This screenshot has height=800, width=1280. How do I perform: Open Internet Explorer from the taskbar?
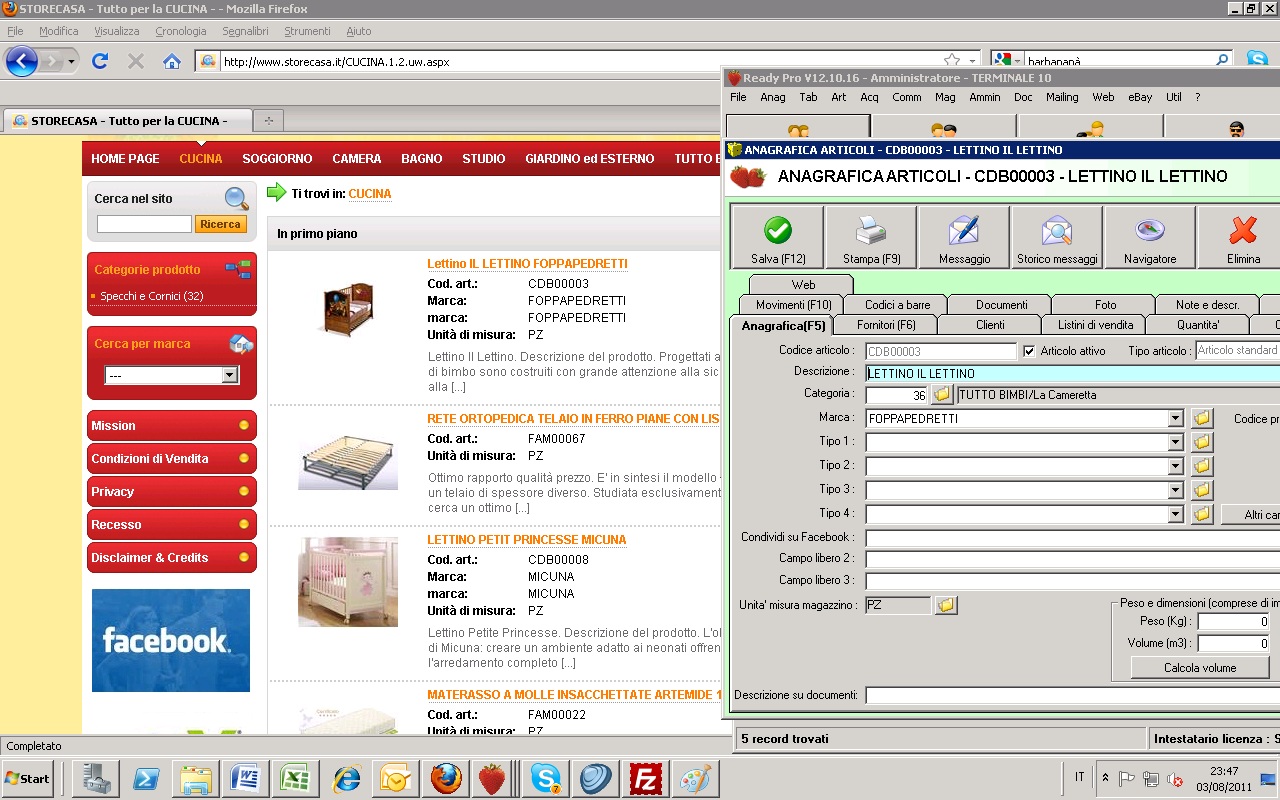pos(346,778)
